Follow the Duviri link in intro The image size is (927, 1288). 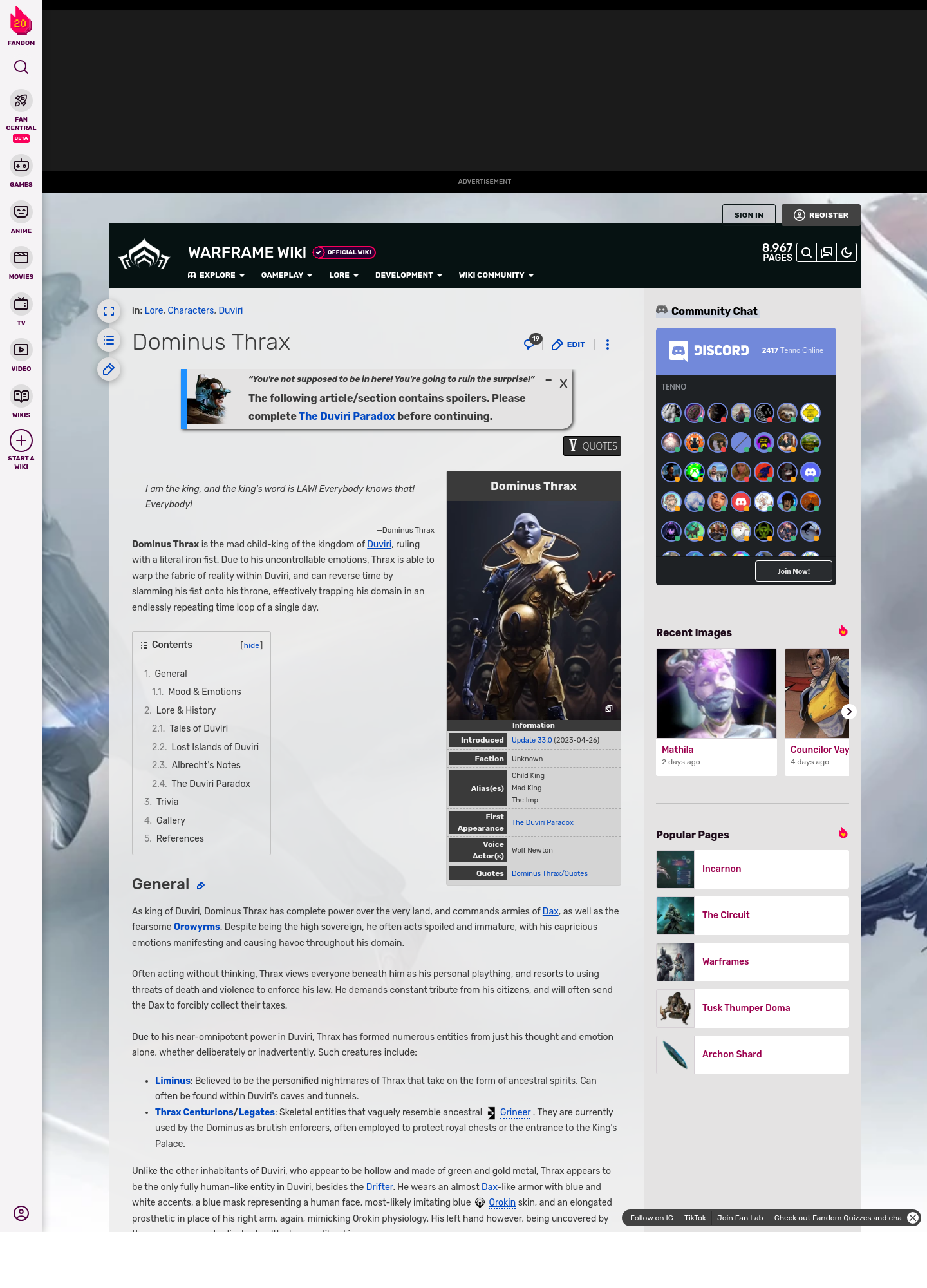pos(379,544)
